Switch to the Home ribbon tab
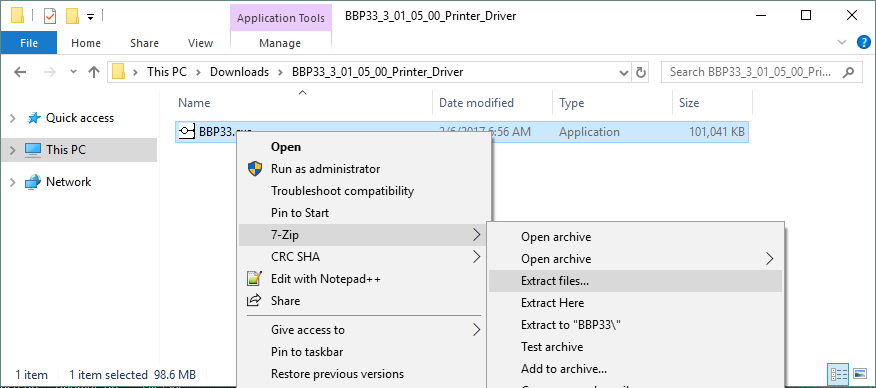876x388 pixels. coord(86,43)
